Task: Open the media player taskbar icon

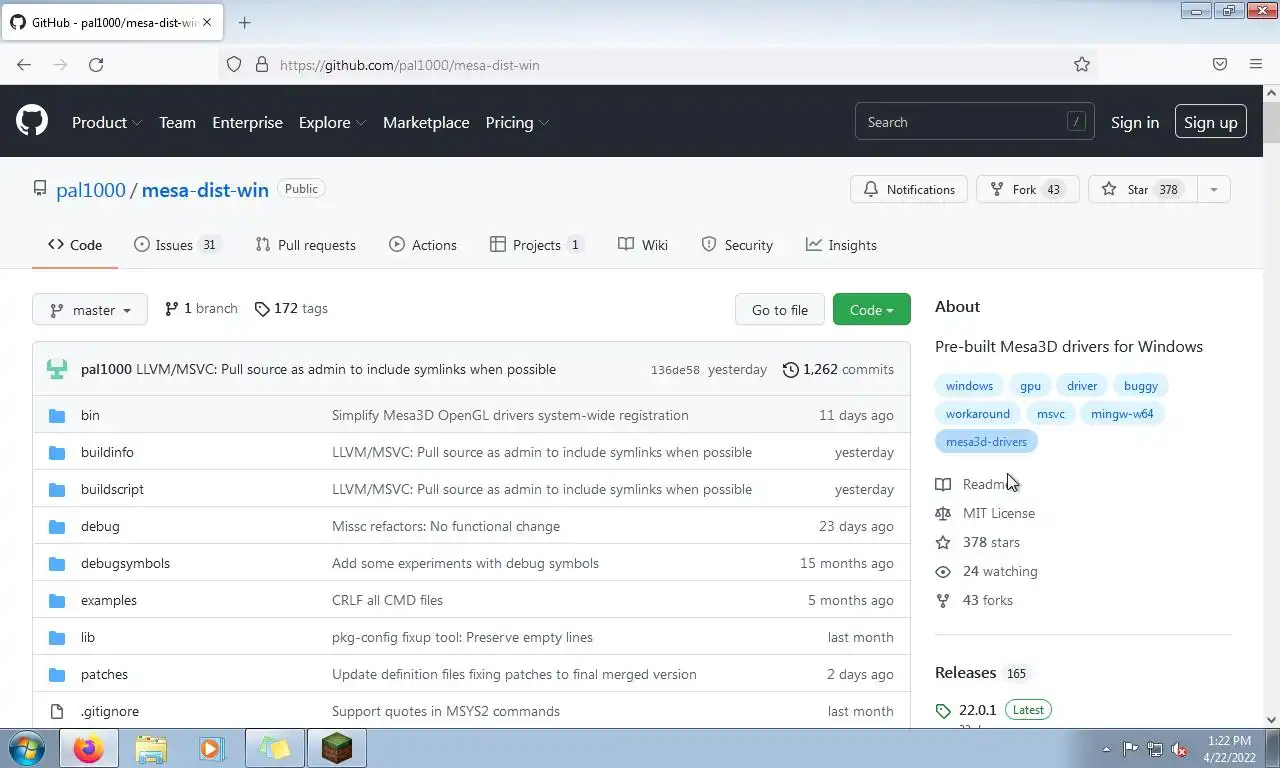Action: 211,748
